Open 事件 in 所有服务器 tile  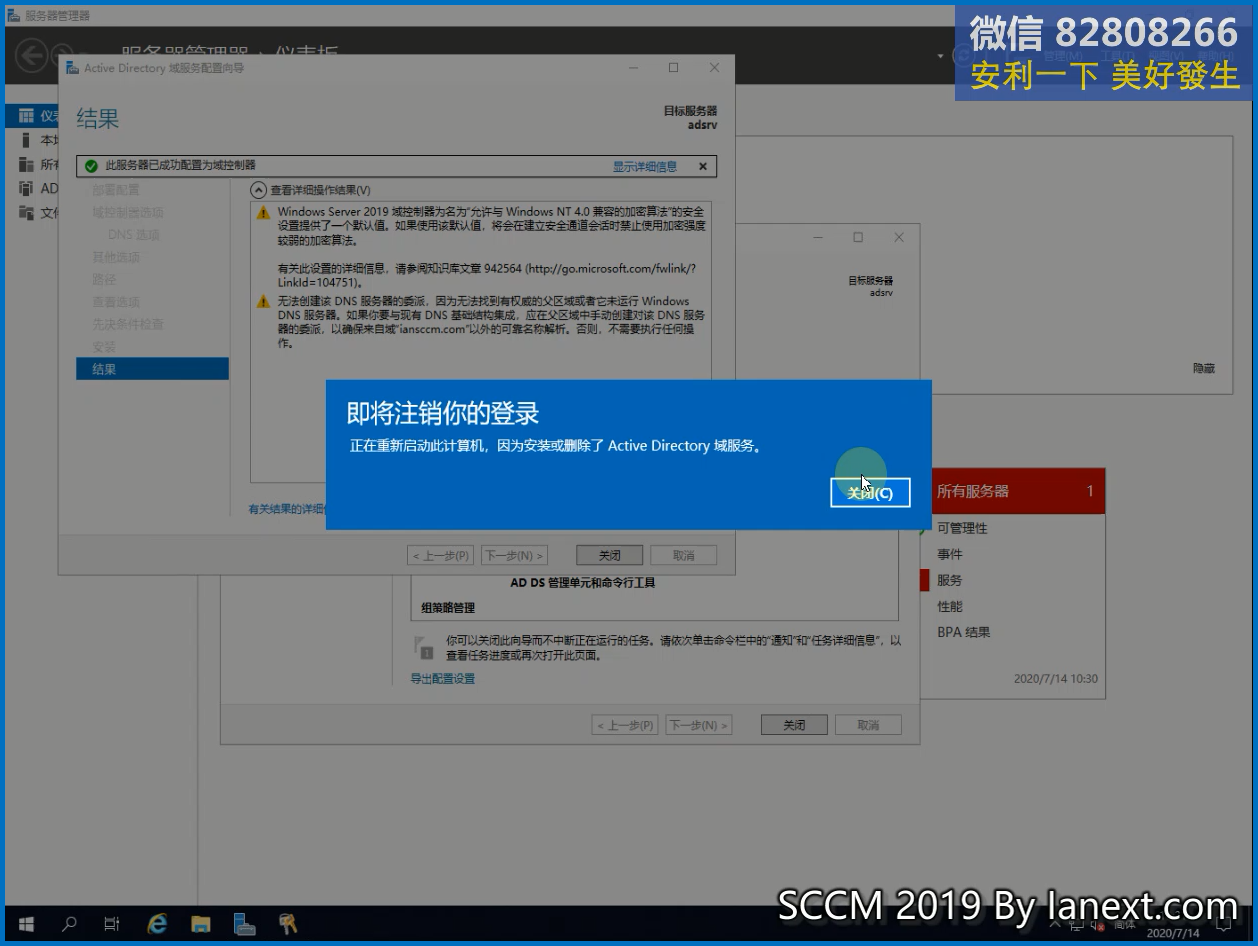[x=950, y=554]
